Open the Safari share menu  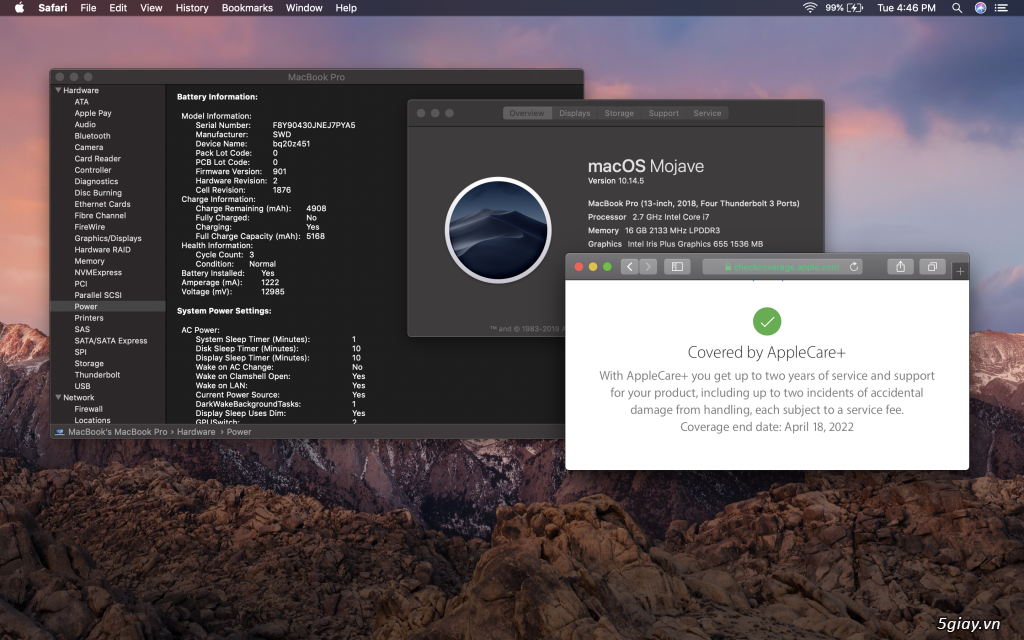point(900,266)
